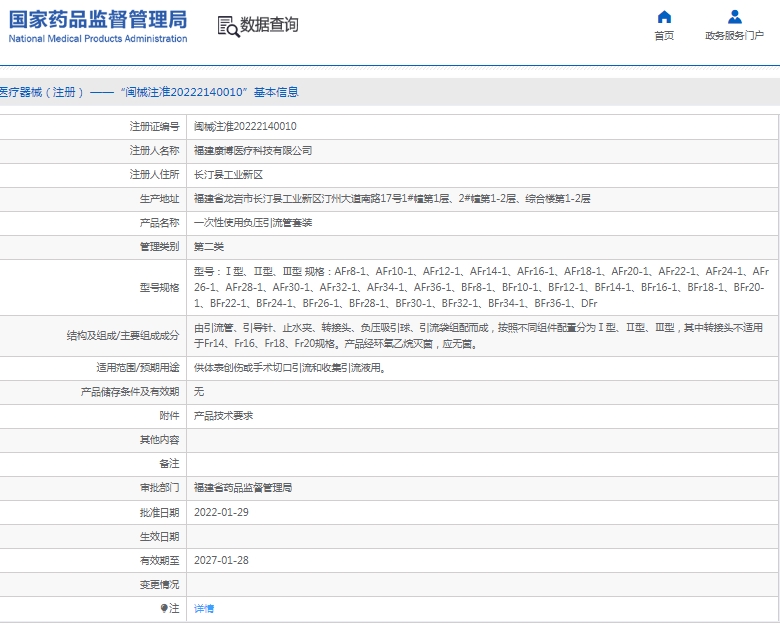Select approval department 福建省药品监督管理局

tap(243, 488)
